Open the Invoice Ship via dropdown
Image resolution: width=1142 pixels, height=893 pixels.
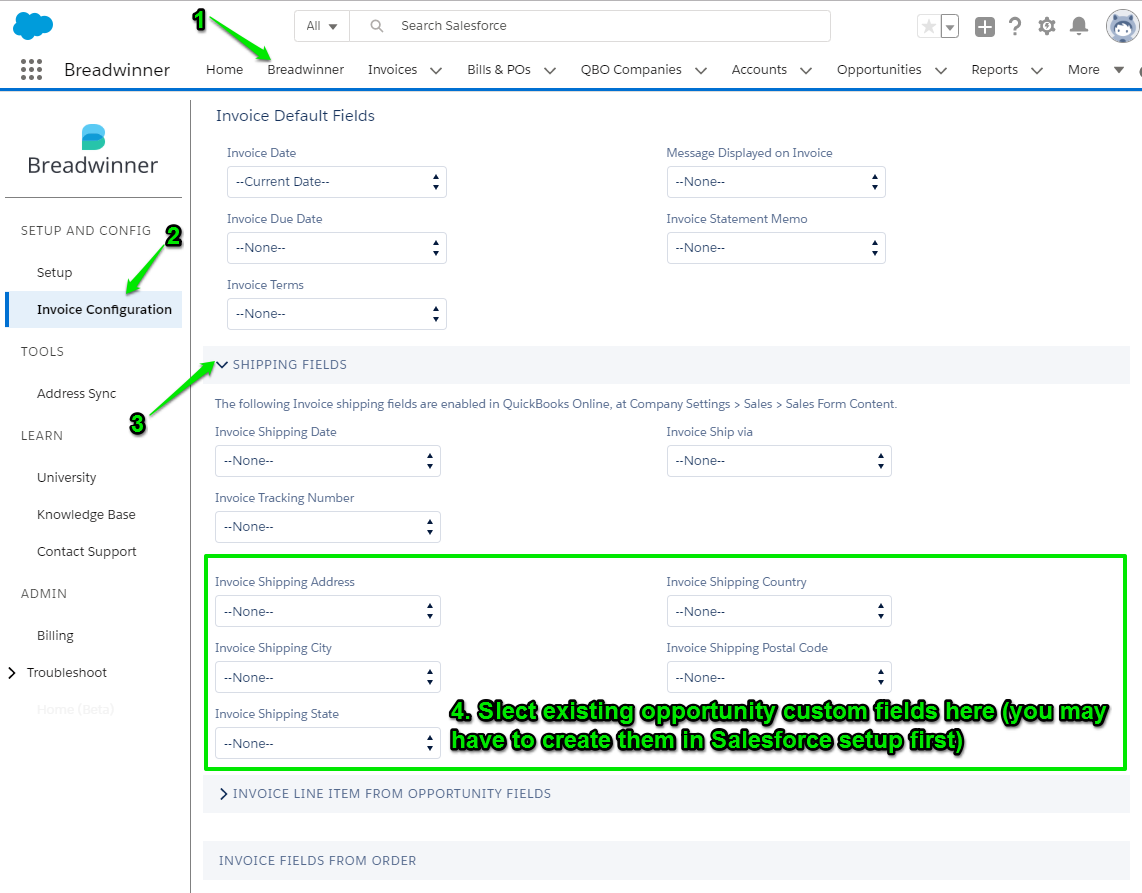tap(779, 461)
